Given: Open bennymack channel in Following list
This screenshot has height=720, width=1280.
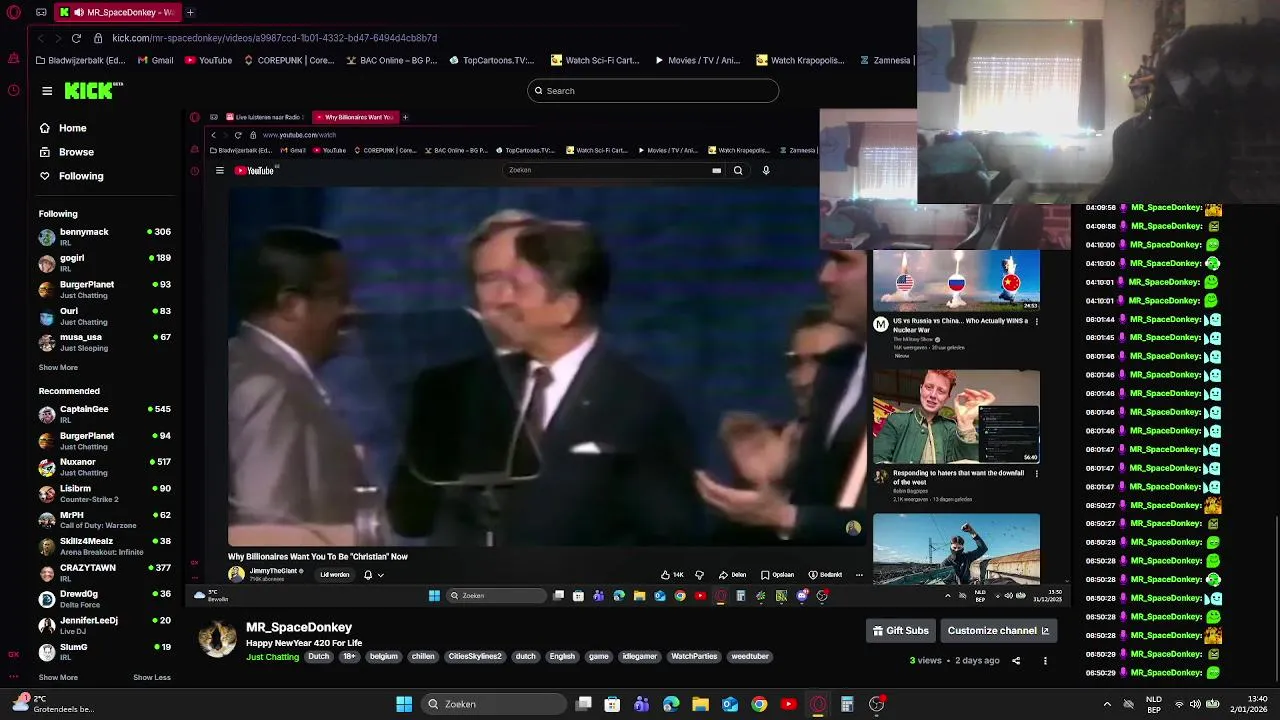Looking at the screenshot, I should pos(105,237).
